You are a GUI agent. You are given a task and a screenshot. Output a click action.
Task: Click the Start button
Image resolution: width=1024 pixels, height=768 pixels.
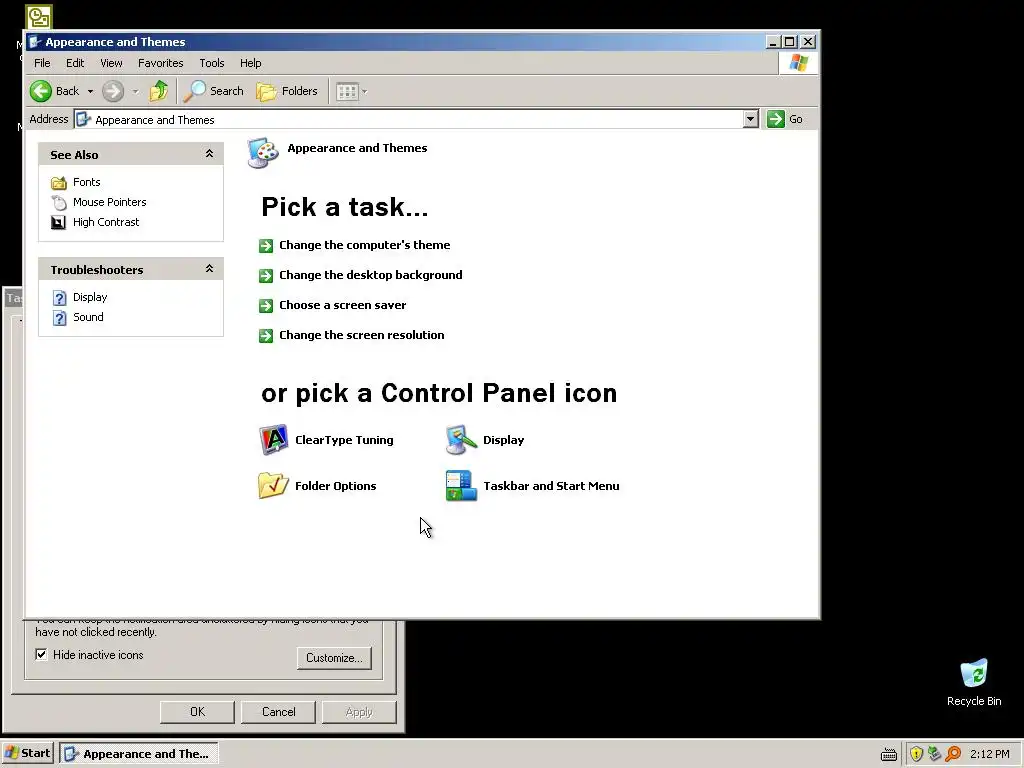click(27, 754)
